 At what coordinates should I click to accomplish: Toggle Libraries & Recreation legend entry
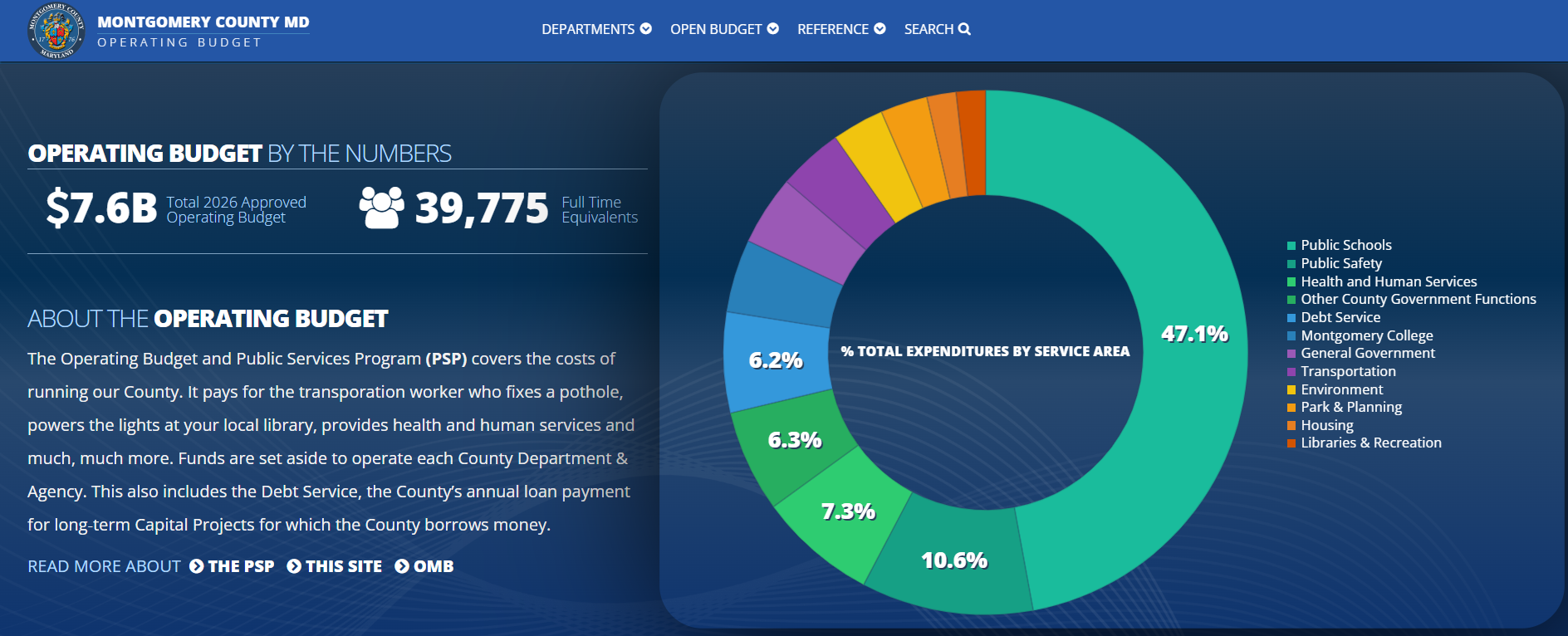click(1370, 443)
